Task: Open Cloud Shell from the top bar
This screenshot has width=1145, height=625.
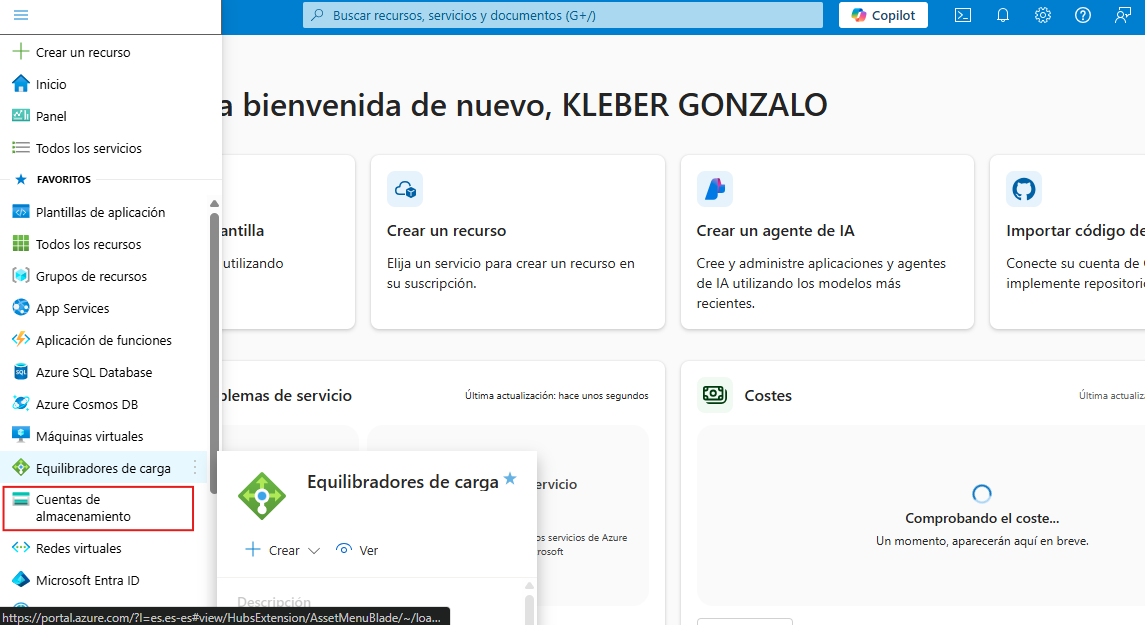Action: (x=963, y=15)
